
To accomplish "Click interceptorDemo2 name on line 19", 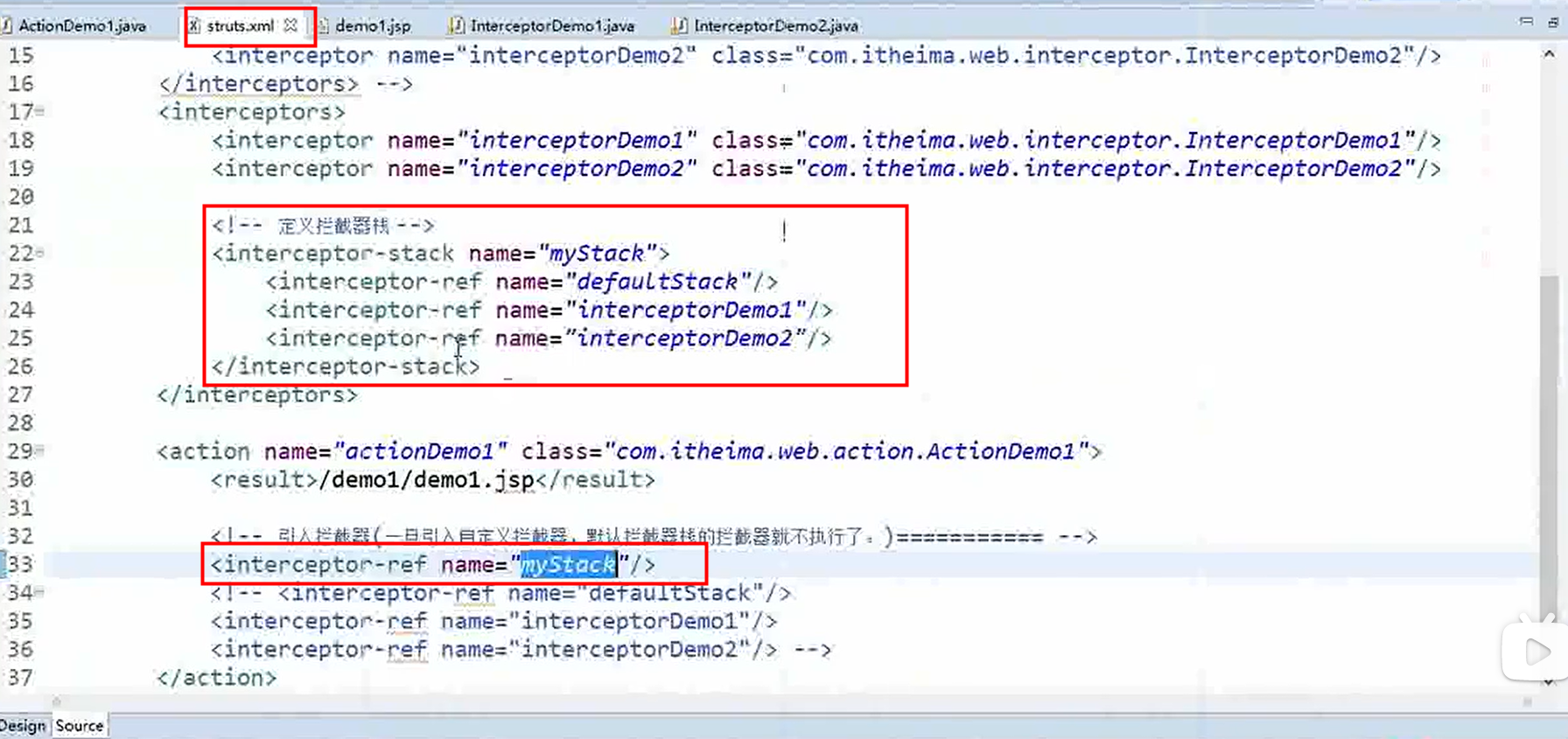I will [577, 169].
